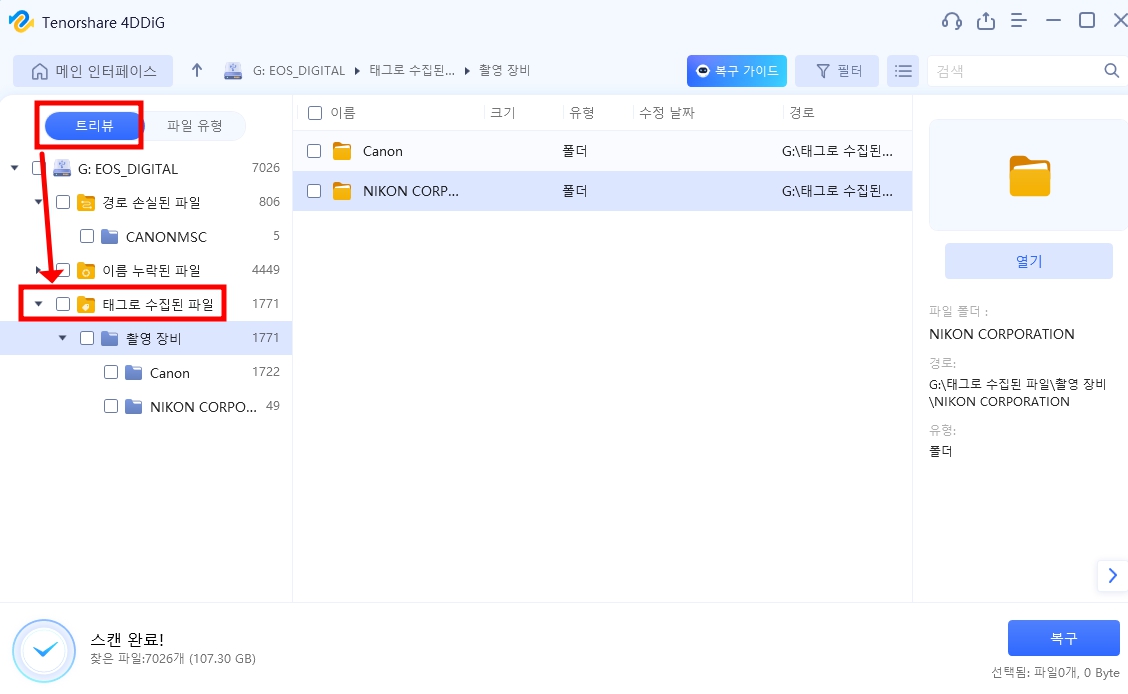Select the NIKON CORP... row in file list

tap(602, 191)
